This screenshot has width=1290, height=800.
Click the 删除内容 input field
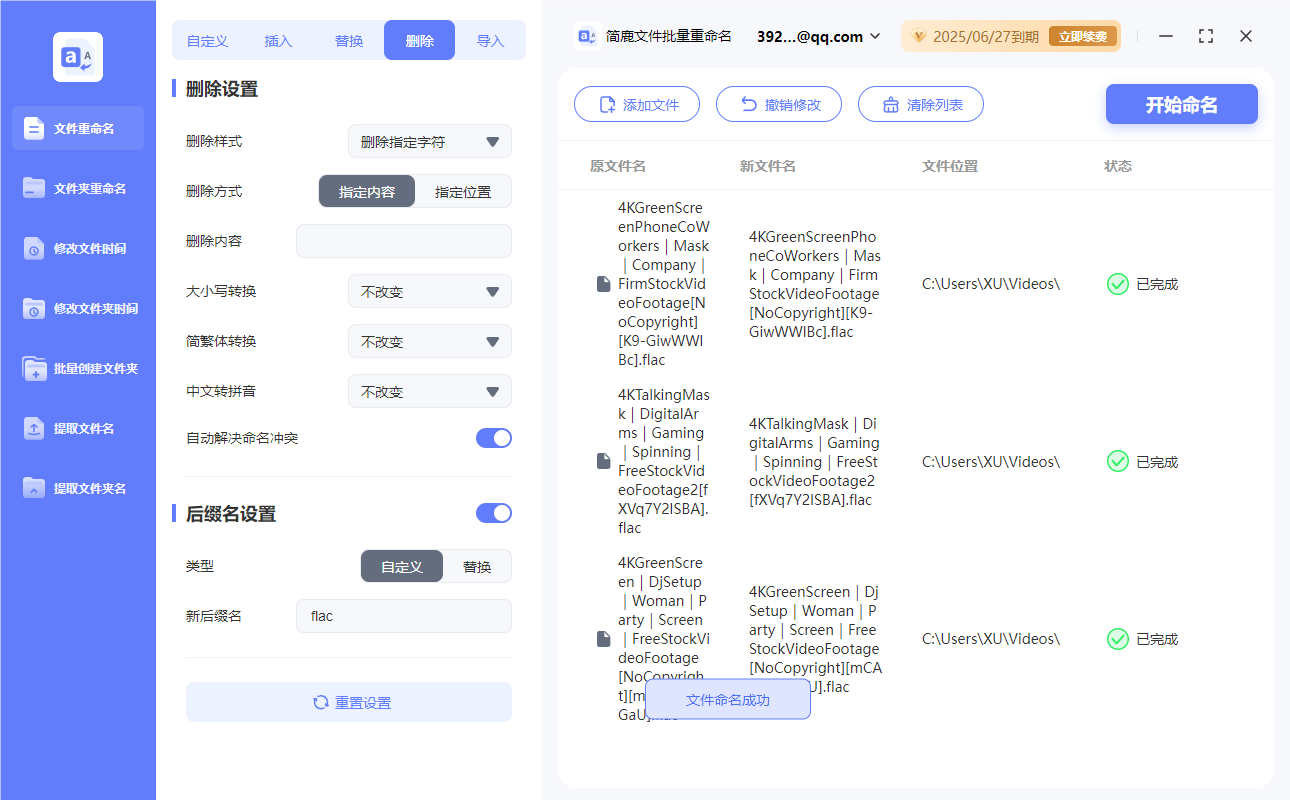pyautogui.click(x=403, y=242)
